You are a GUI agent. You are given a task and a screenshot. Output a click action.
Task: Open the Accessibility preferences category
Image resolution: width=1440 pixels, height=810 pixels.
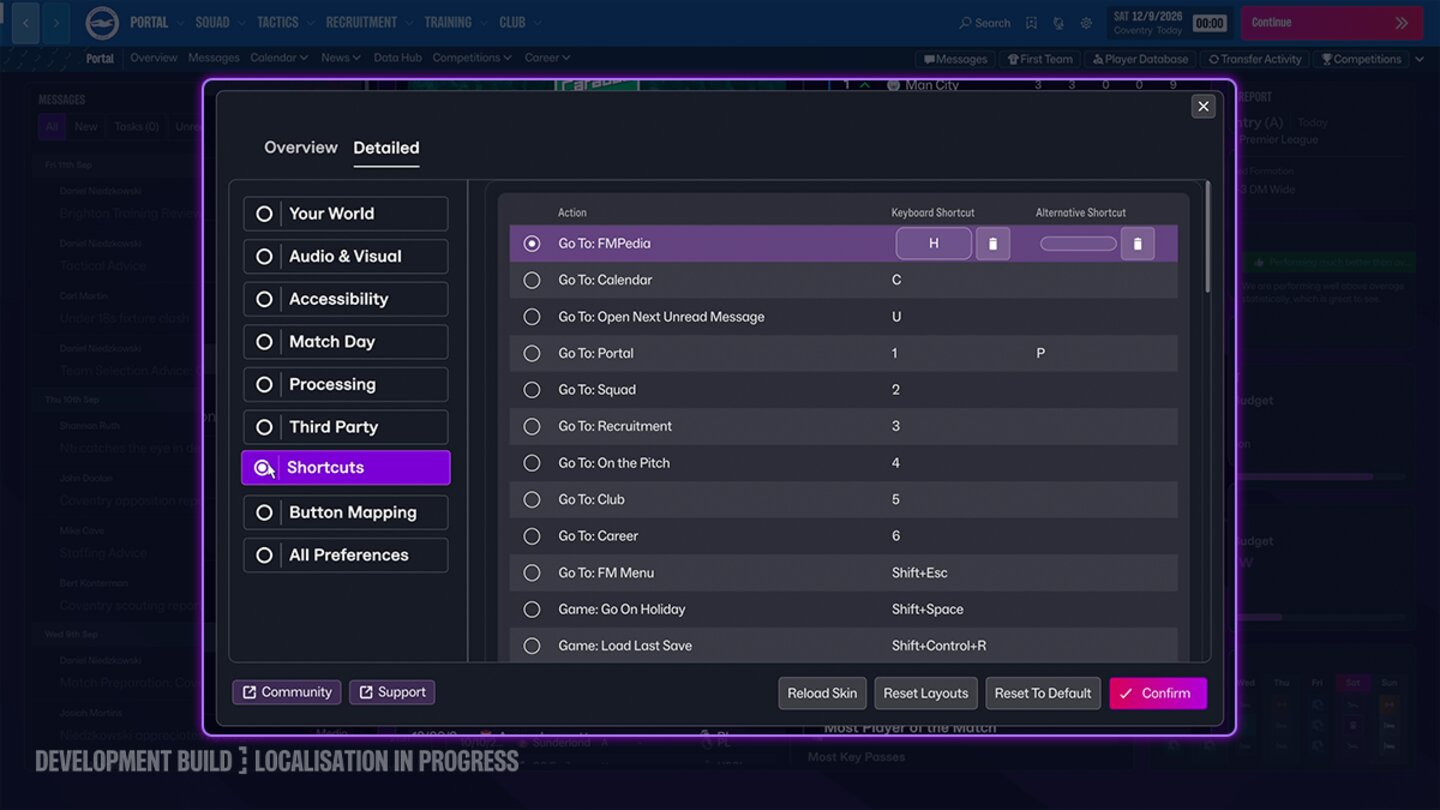tap(345, 299)
